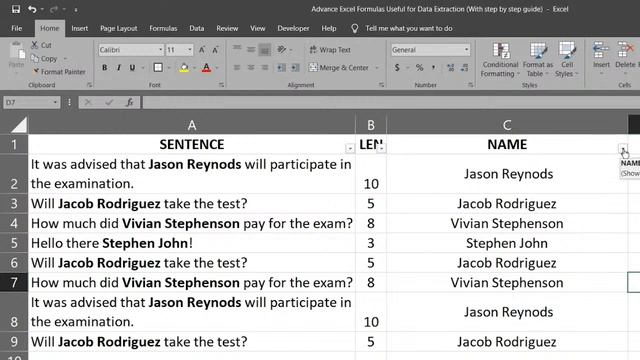The height and width of the screenshot is (360, 640).
Task: Click Increase Font Size icon
Action: pos(202,50)
